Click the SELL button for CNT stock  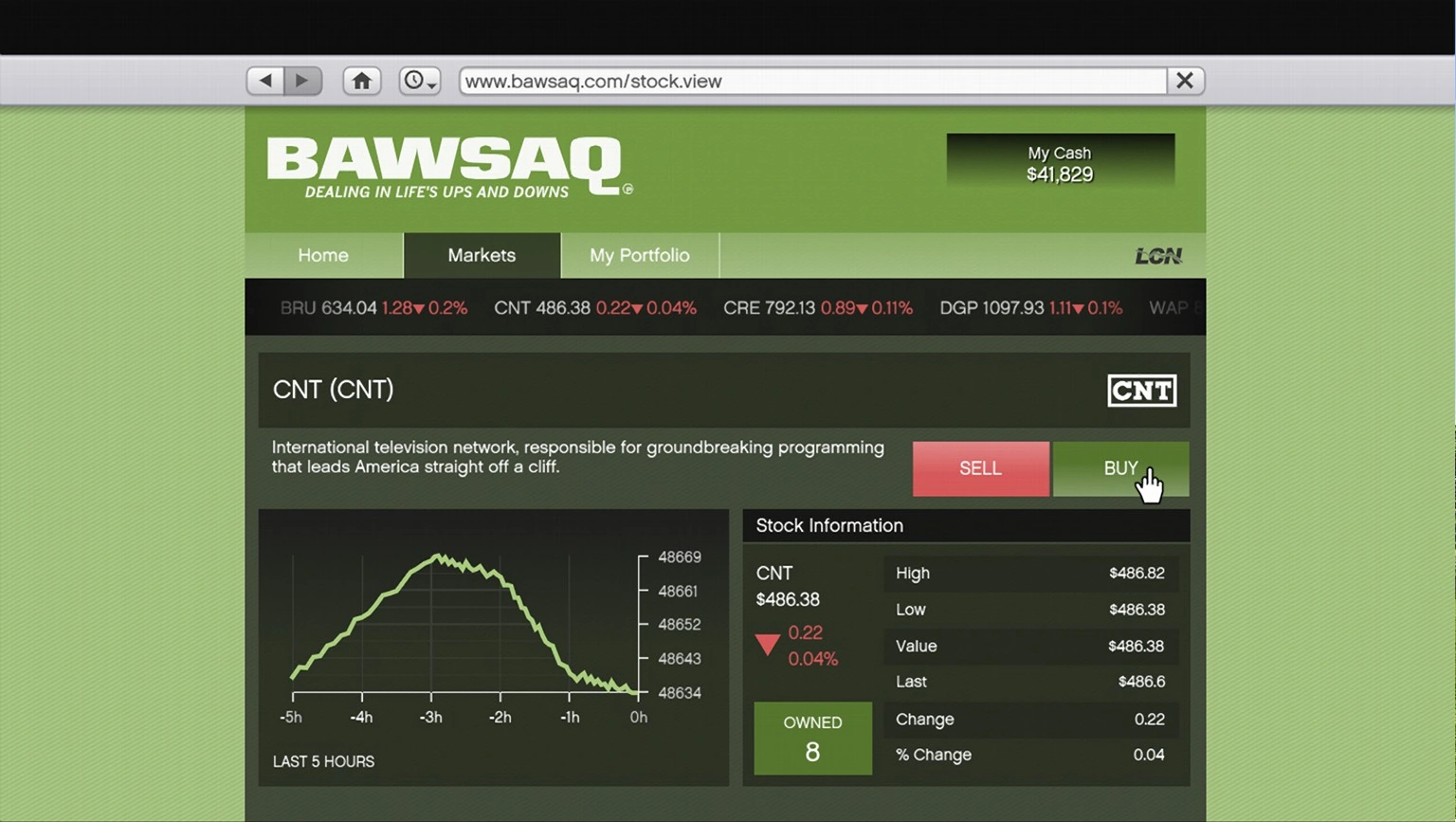pos(980,468)
